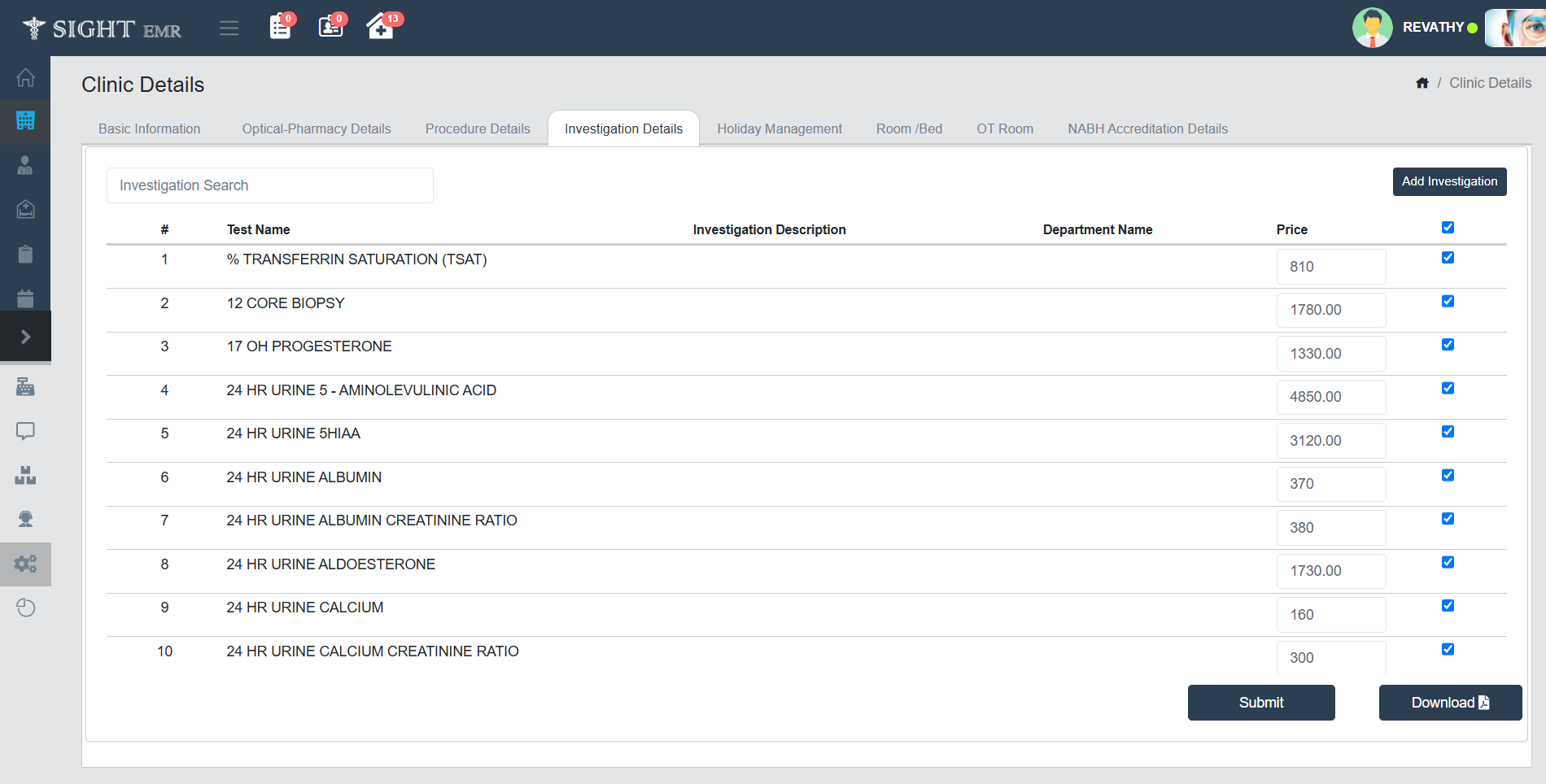Open the calendar icon in sidebar

click(x=25, y=298)
